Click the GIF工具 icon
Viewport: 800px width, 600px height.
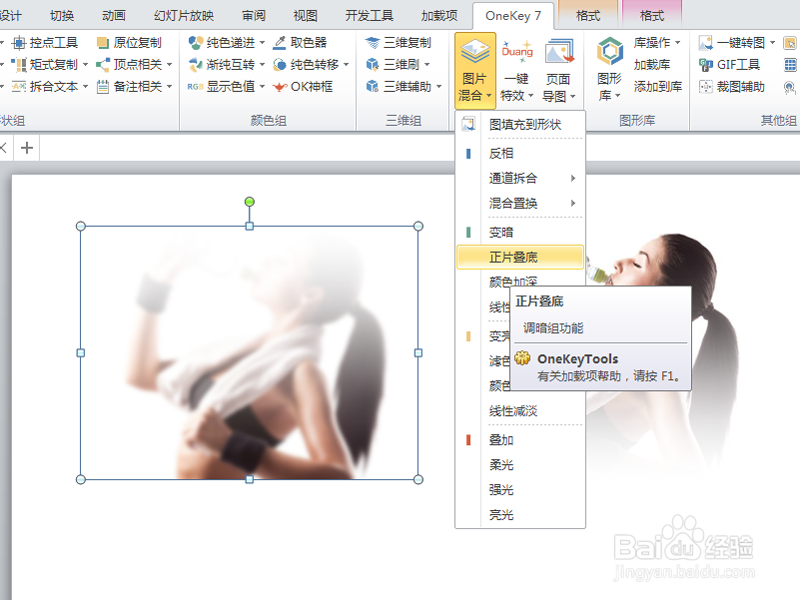click(x=706, y=65)
